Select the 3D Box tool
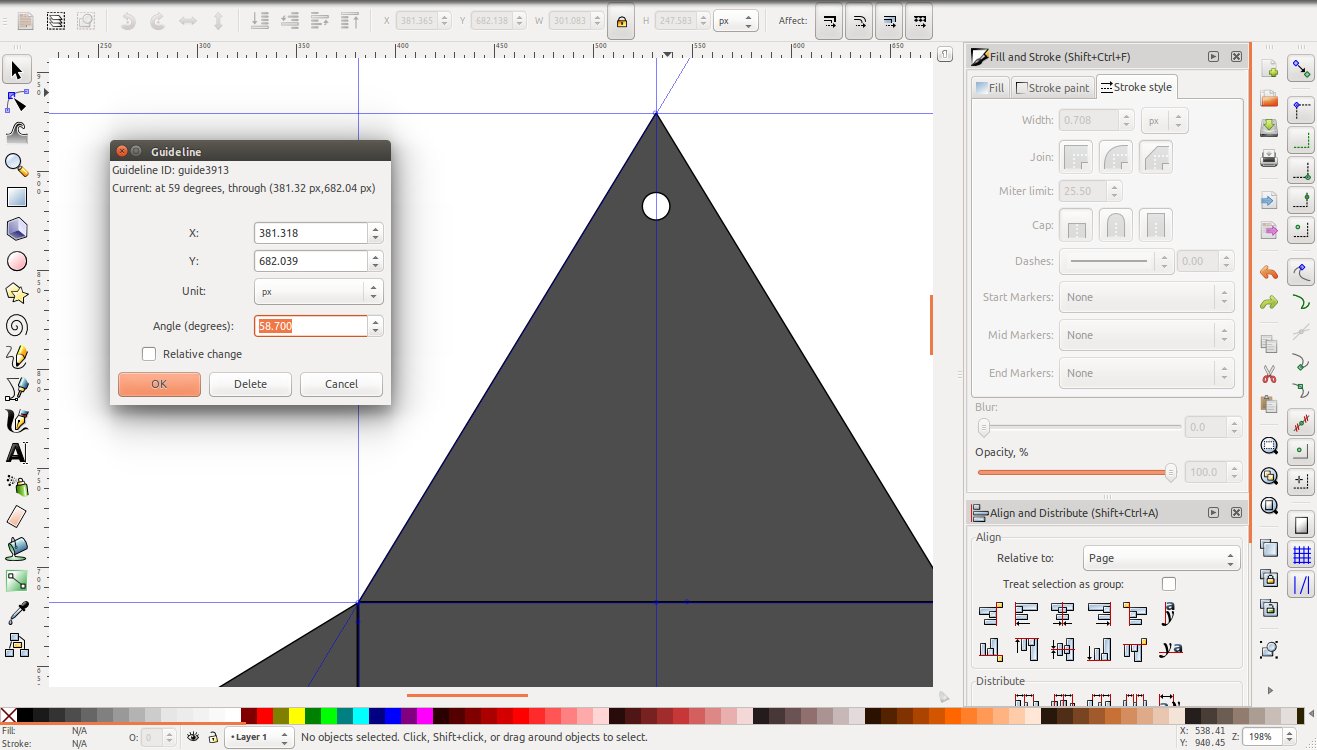Viewport: 1317px width, 750px height. (x=16, y=229)
